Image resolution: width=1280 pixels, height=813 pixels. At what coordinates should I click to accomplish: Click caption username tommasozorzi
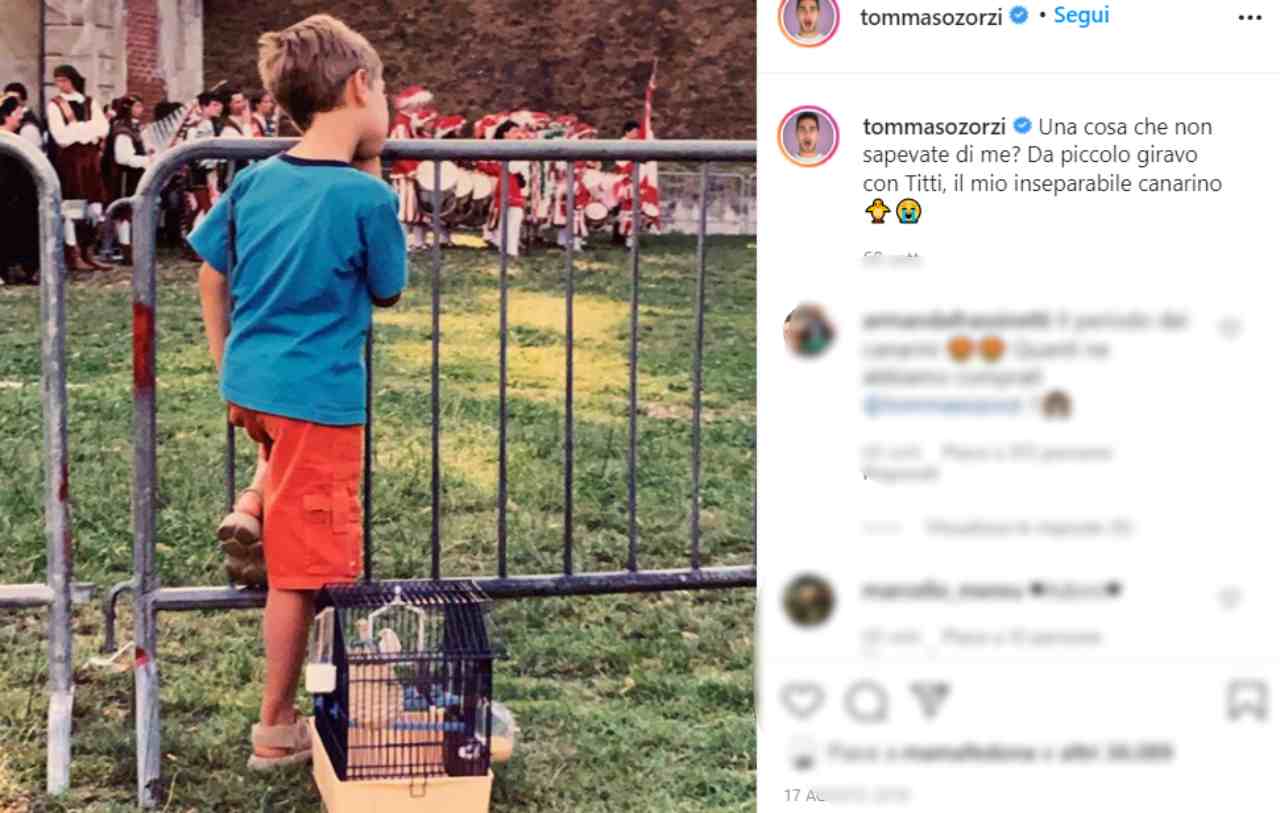pyautogui.click(x=935, y=127)
